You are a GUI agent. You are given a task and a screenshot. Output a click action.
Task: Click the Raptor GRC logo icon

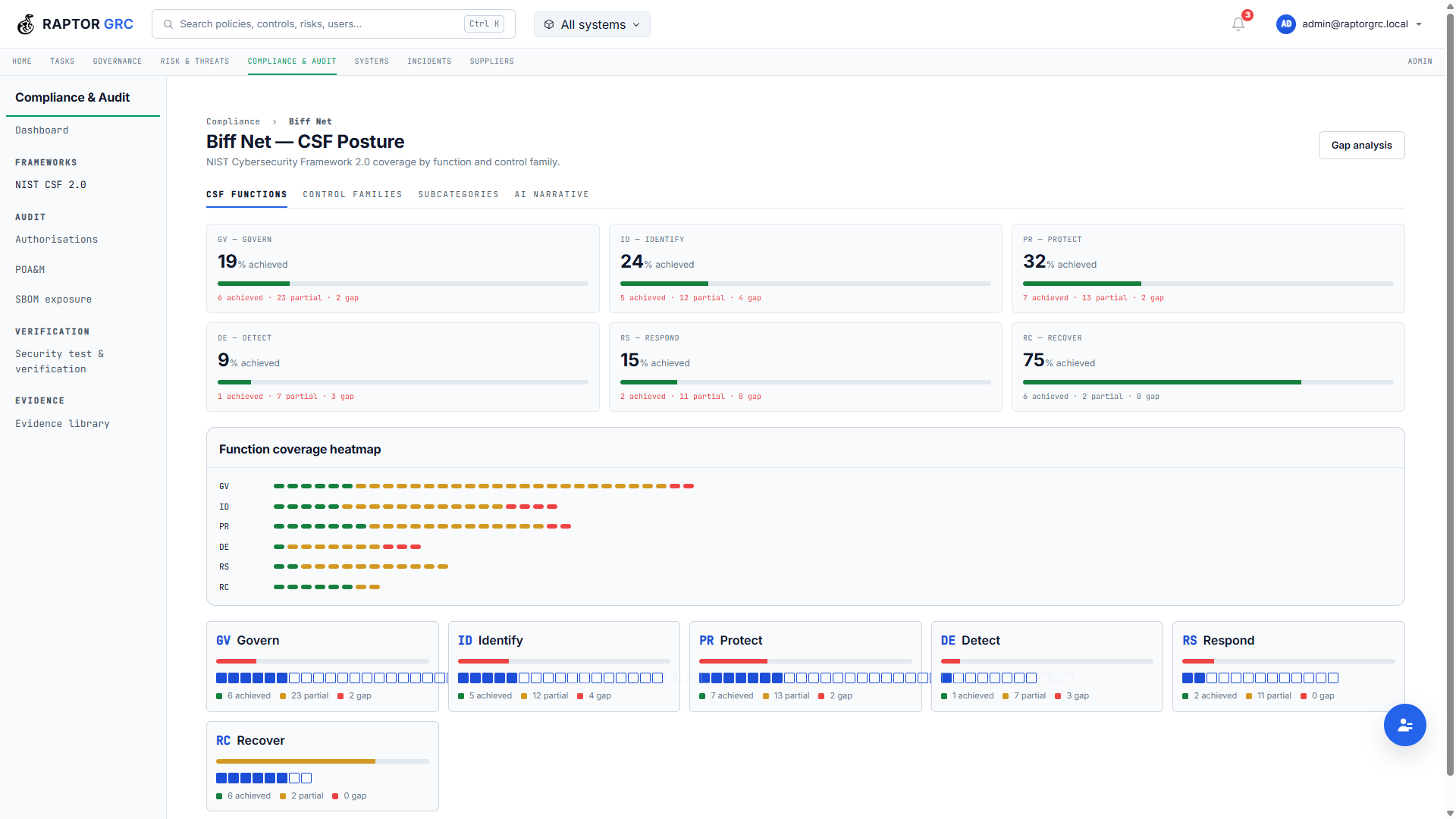(x=26, y=24)
